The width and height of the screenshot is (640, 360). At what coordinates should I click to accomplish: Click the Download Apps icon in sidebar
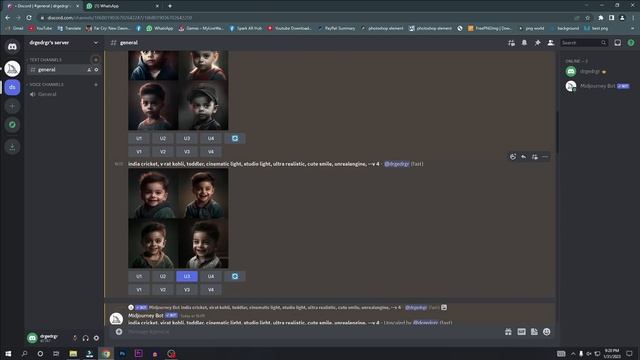click(12, 147)
